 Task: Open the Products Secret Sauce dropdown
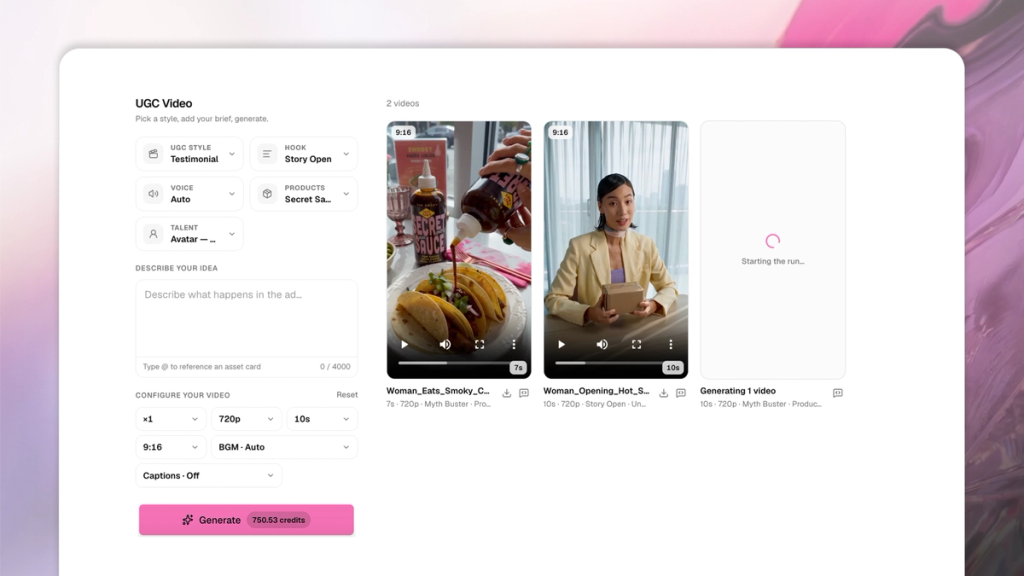click(x=304, y=194)
